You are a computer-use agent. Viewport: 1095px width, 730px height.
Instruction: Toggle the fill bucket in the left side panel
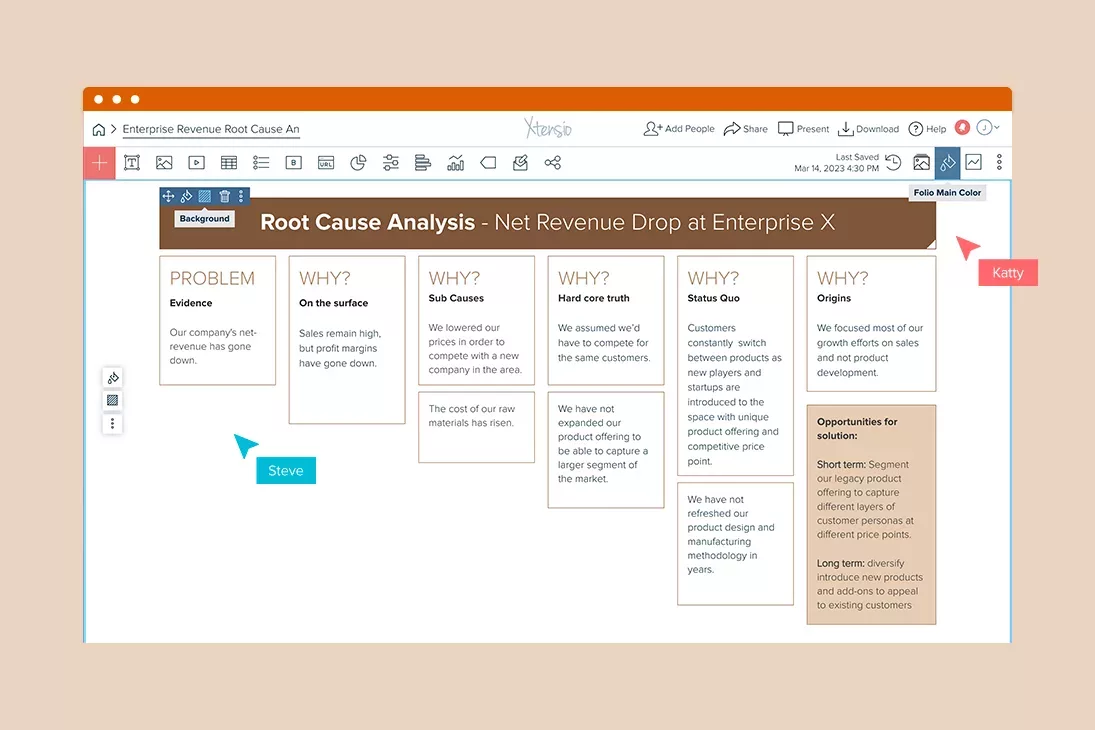112,378
